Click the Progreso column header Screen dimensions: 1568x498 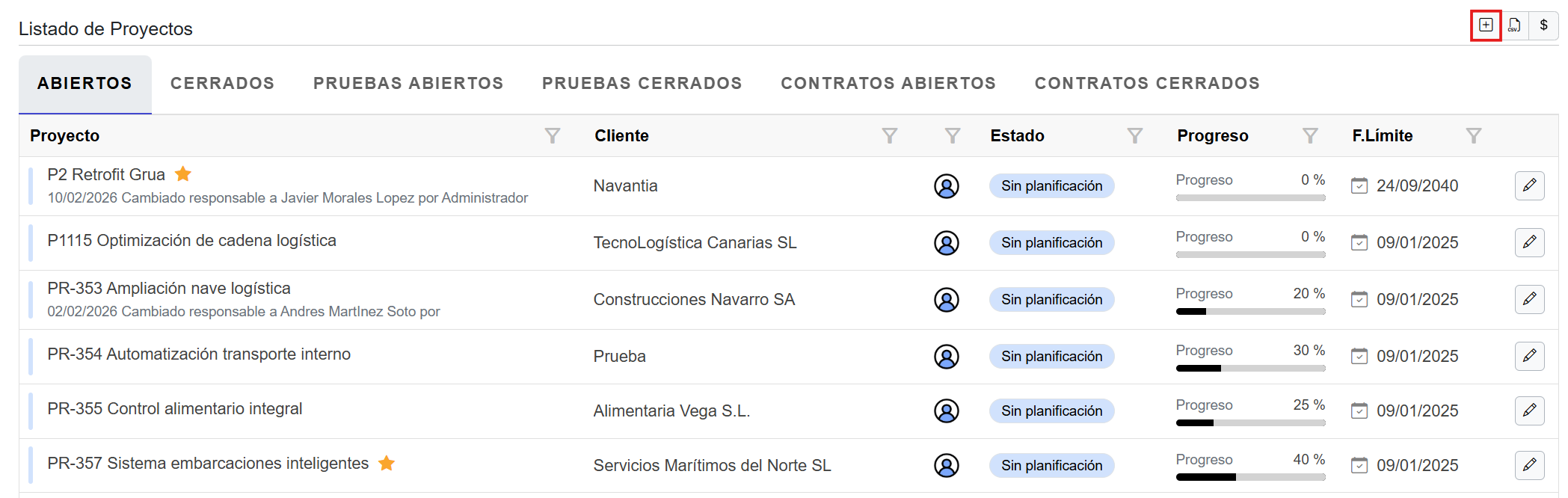1212,135
